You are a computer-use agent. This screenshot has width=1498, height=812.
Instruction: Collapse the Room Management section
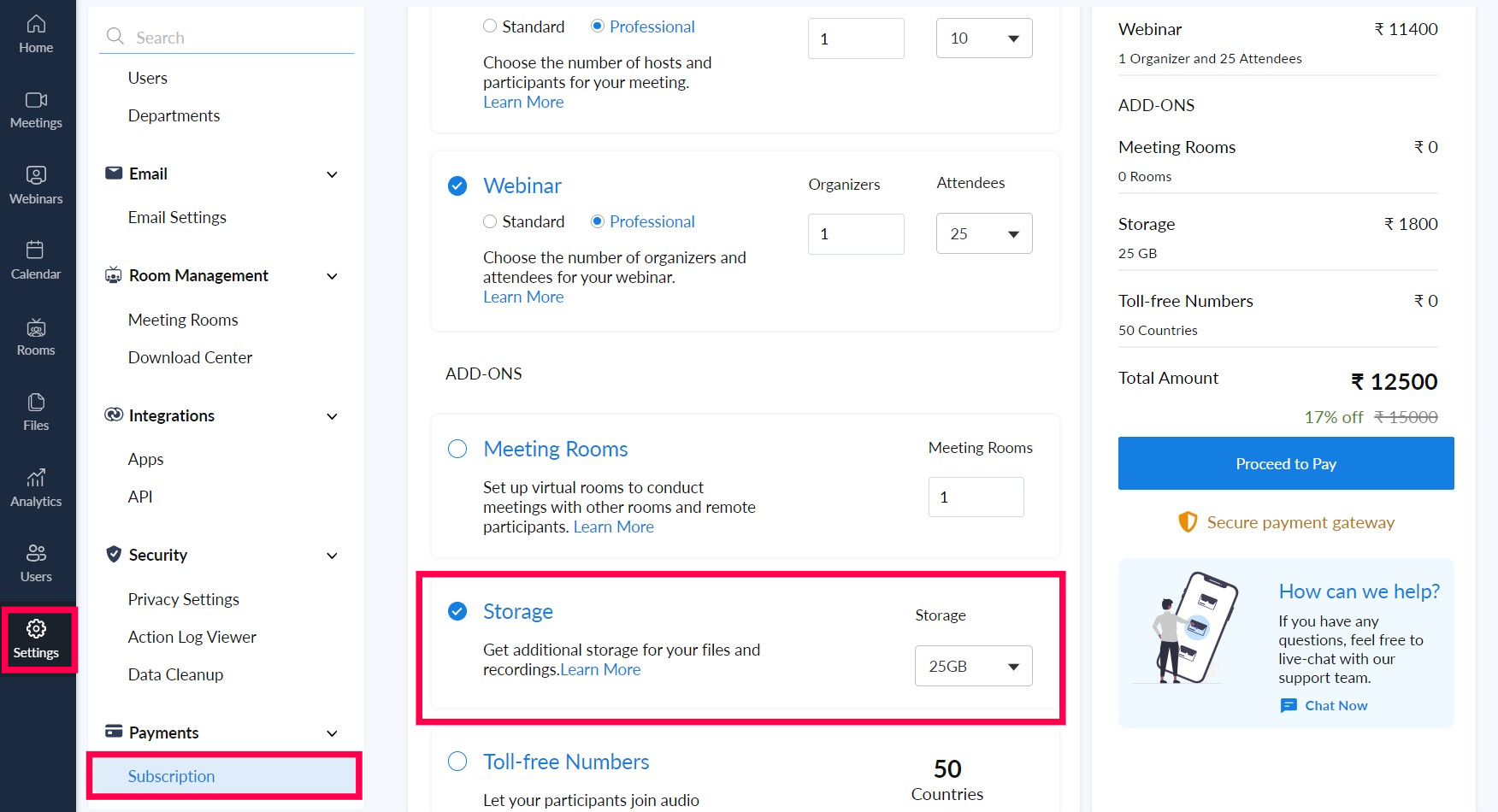[332, 276]
